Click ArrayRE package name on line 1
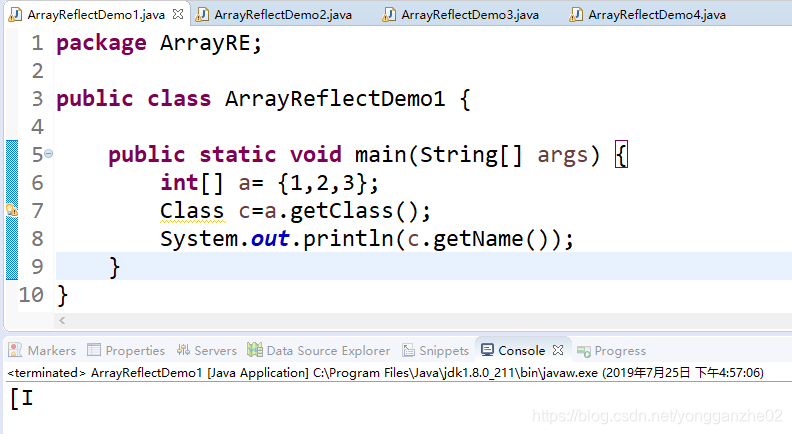 point(205,43)
